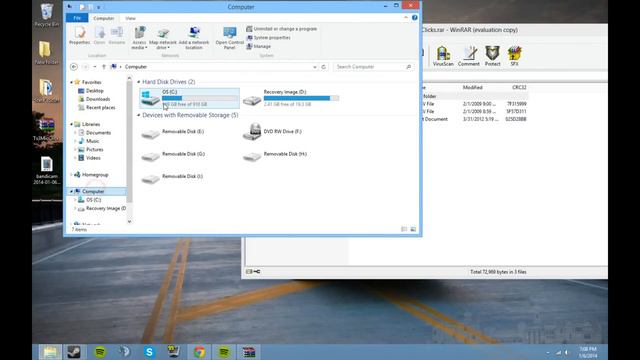Switch to details view icon
This screenshot has width=640, height=360.
click(x=404, y=229)
